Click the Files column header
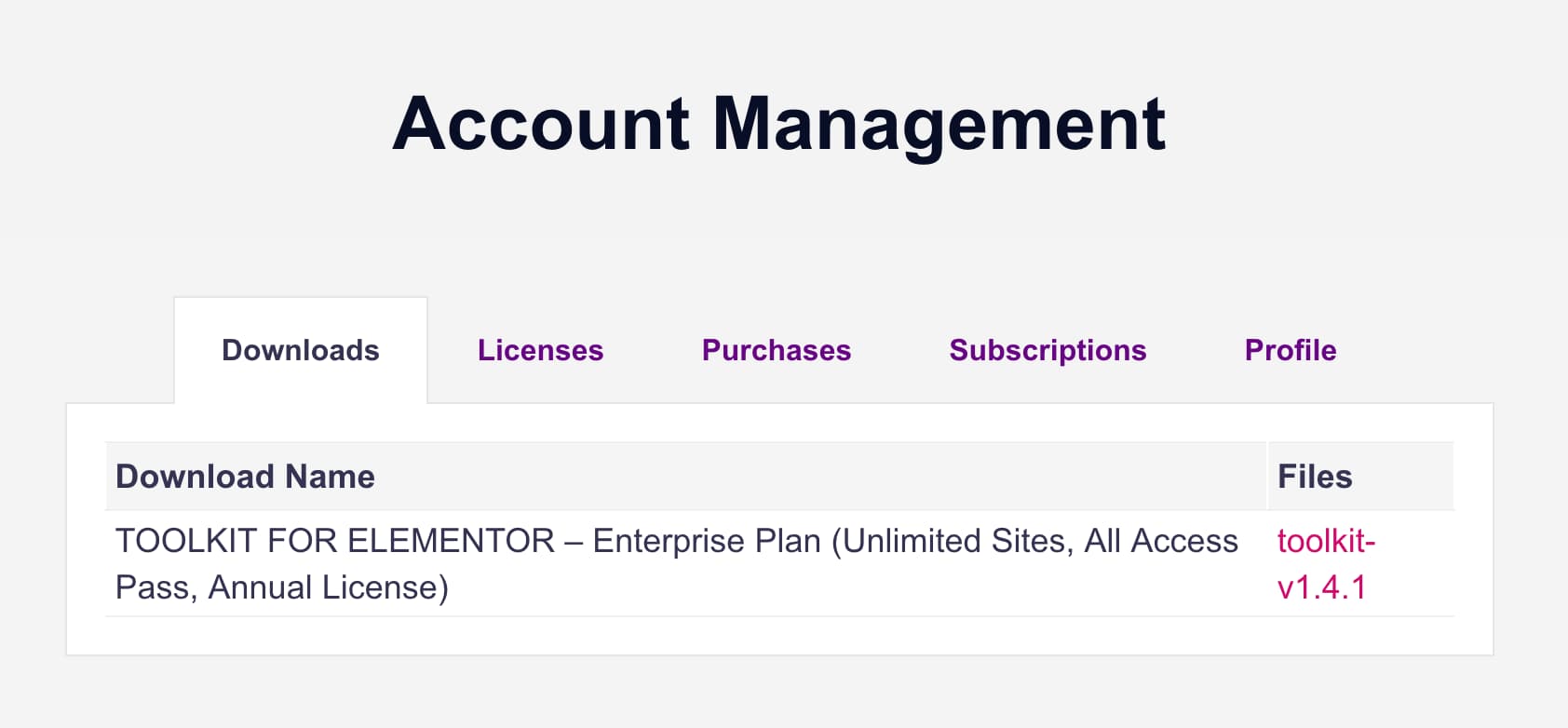Image resolution: width=1568 pixels, height=728 pixels. 1314,476
